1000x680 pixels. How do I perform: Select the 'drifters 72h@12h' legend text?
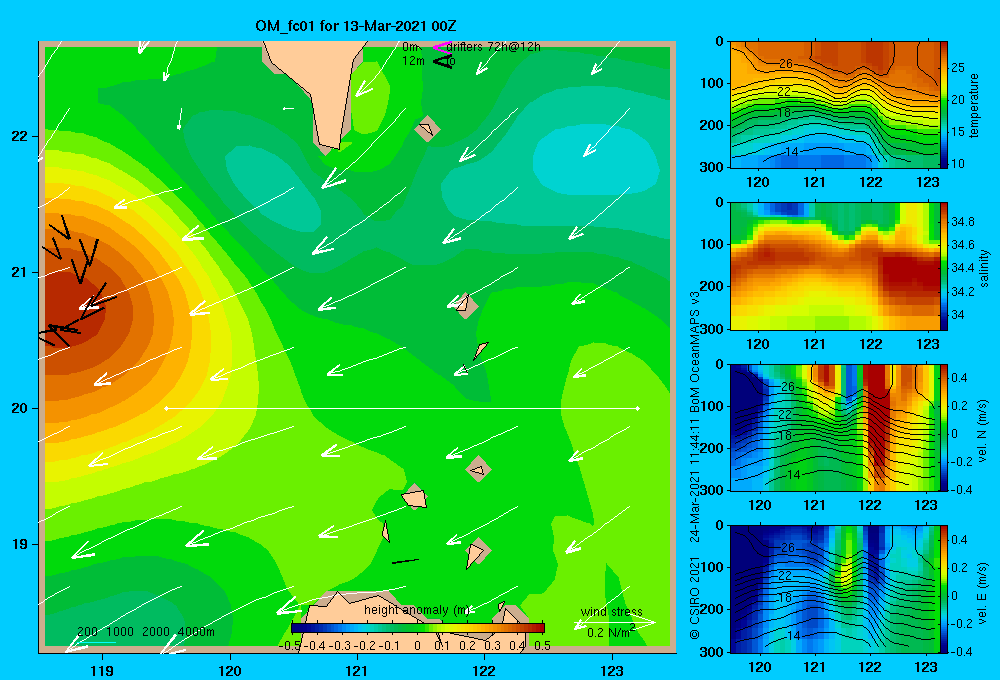coord(493,47)
